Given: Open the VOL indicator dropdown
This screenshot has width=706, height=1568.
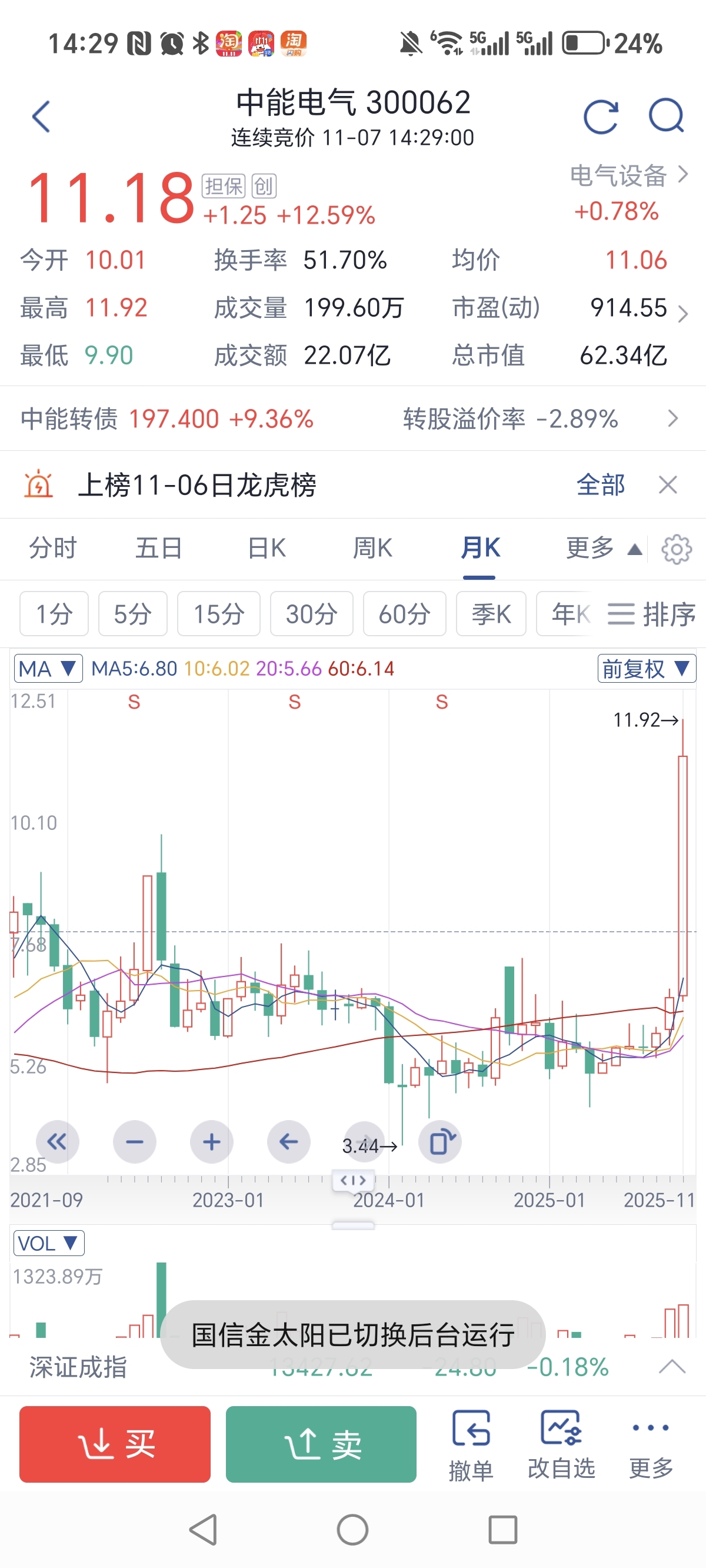Looking at the screenshot, I should (48, 1243).
